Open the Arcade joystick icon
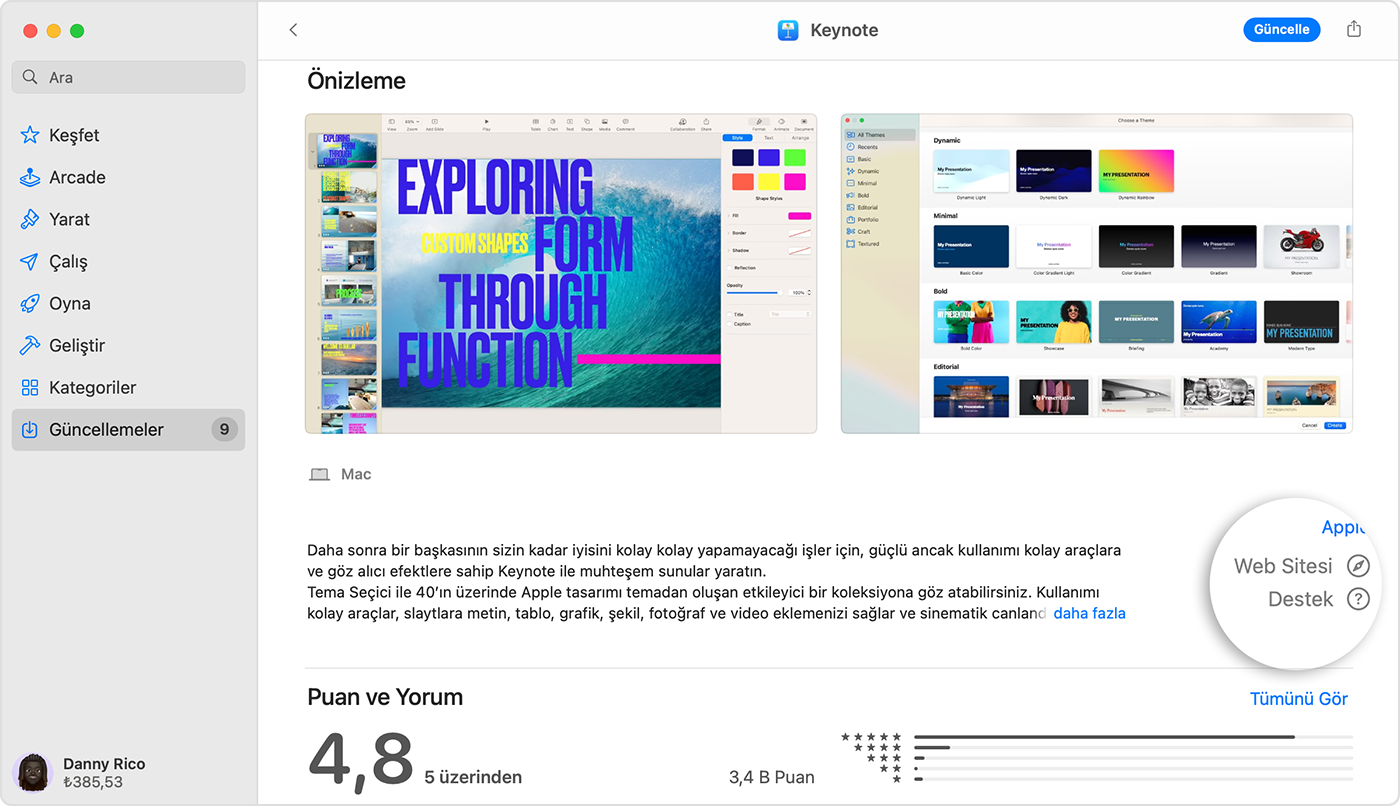Screen dimensions: 1400x806 tap(30, 177)
